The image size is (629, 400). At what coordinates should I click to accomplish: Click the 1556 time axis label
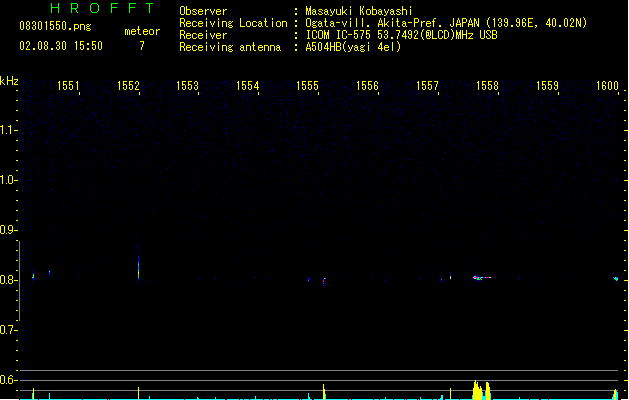click(x=367, y=86)
